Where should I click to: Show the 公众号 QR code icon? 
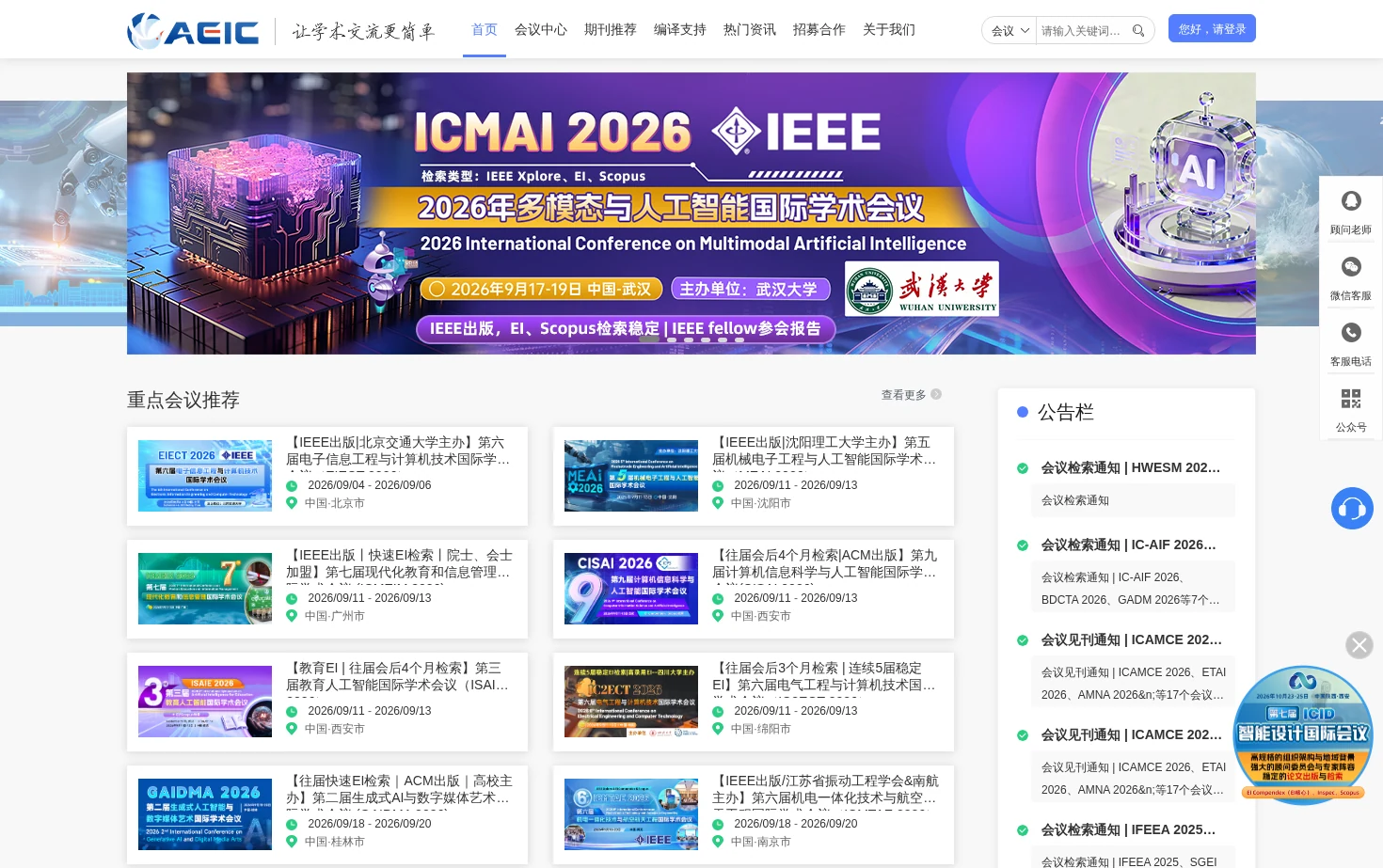click(1351, 399)
